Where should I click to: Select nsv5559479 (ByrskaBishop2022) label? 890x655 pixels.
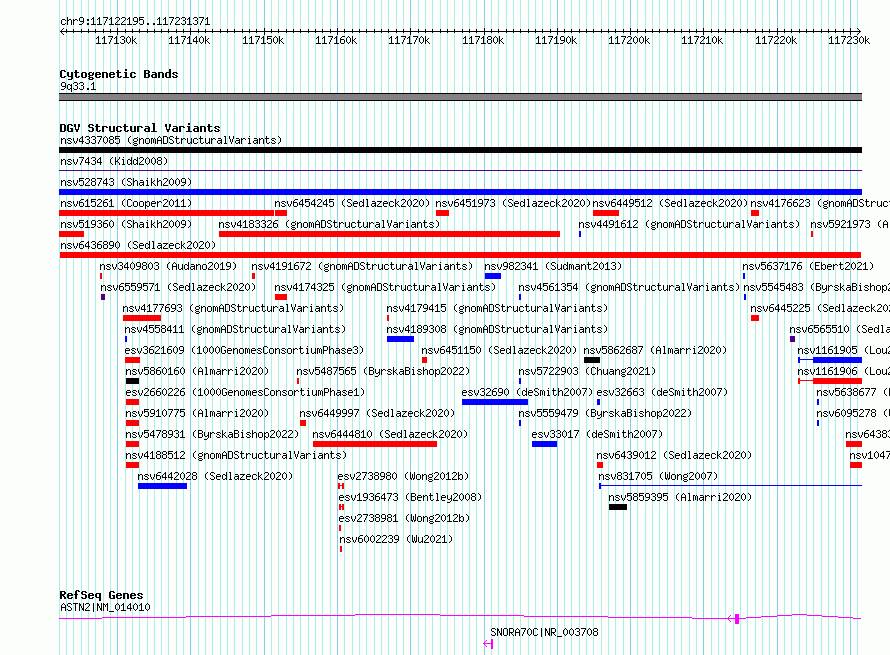pos(605,413)
